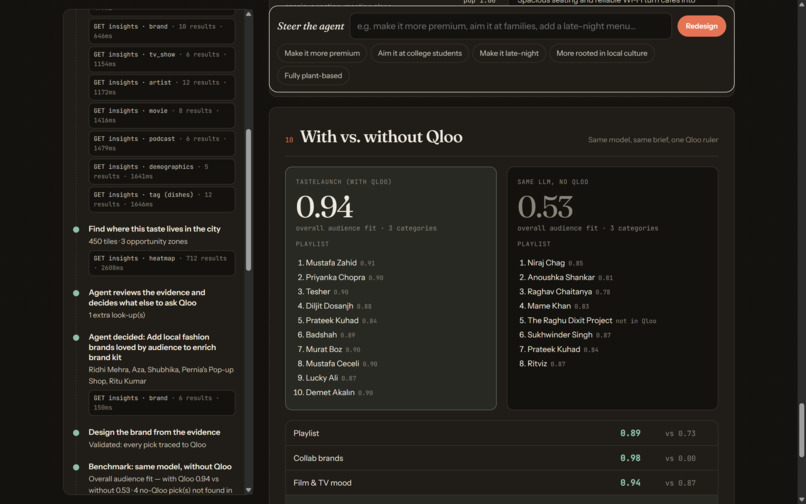Click the Film & TV mood comparison row
Viewport: 806px width, 504px height.
tap(502, 483)
